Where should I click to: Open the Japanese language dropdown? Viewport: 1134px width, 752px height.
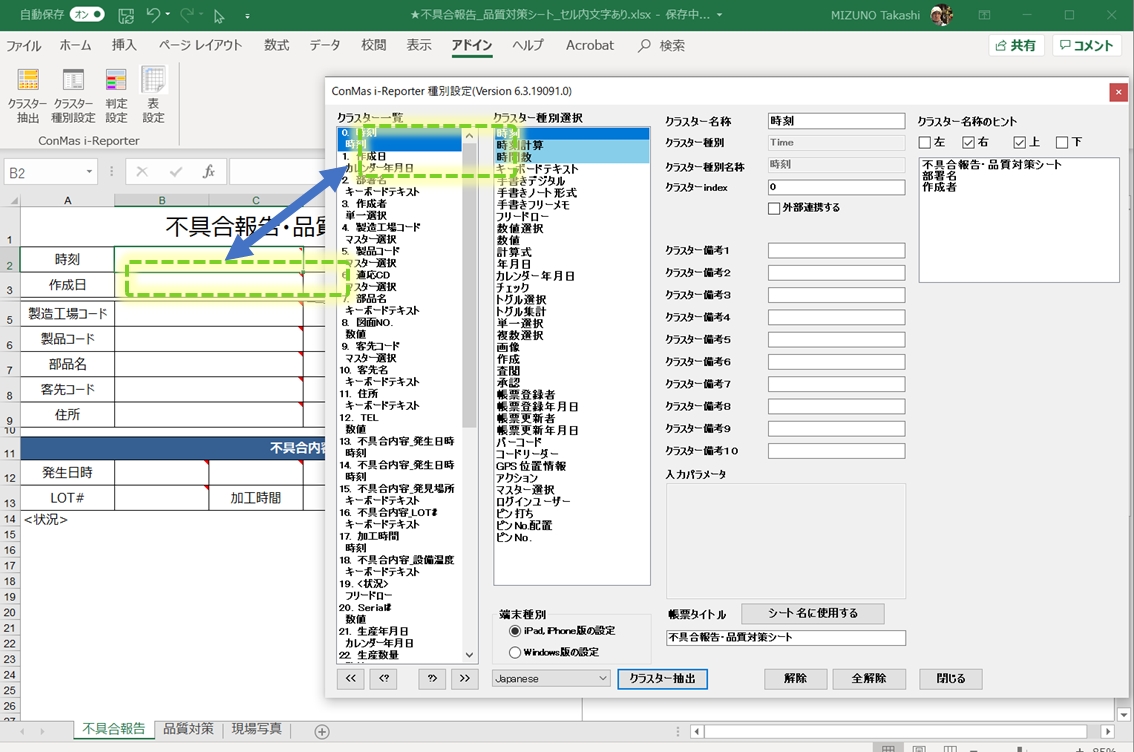pos(551,678)
